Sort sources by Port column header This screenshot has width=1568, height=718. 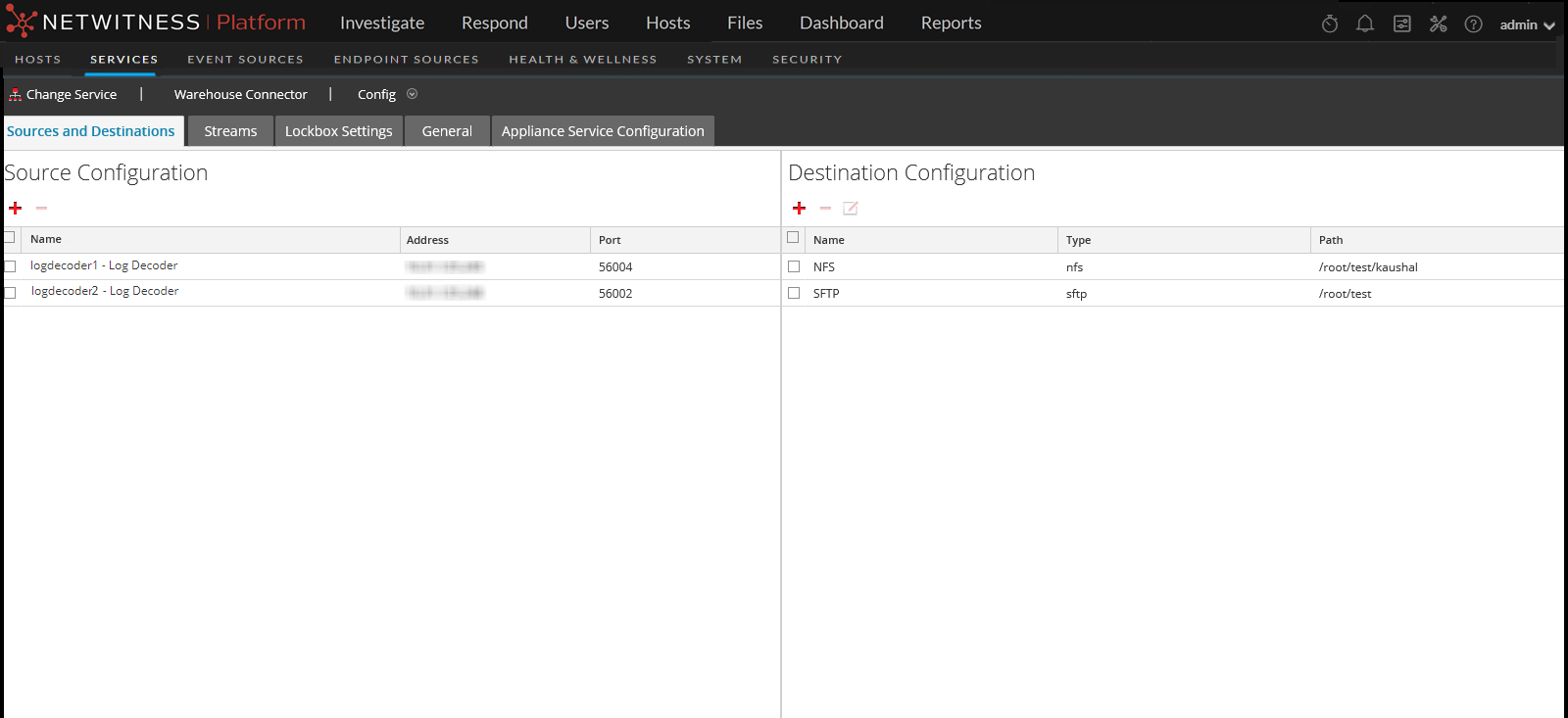pos(684,239)
